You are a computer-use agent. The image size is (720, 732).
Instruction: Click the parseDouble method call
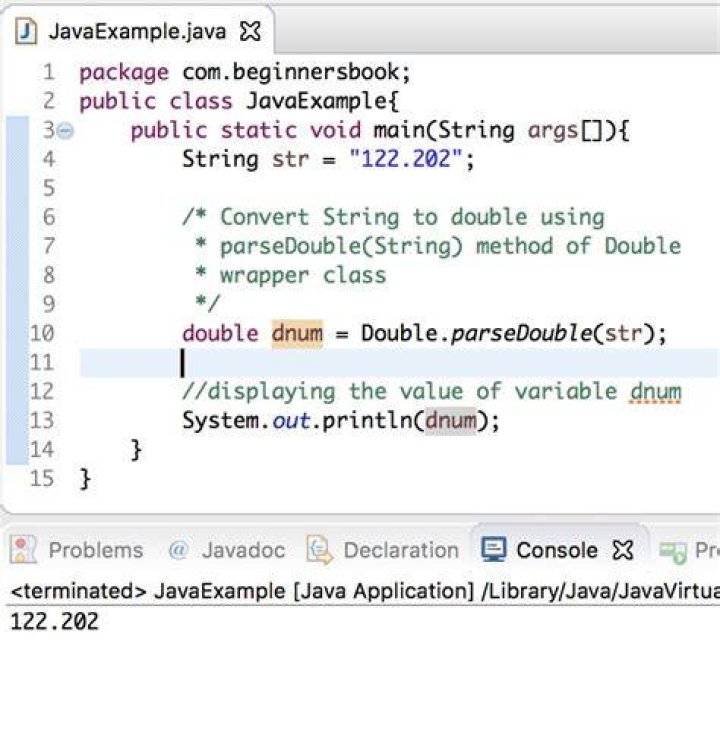[522, 333]
